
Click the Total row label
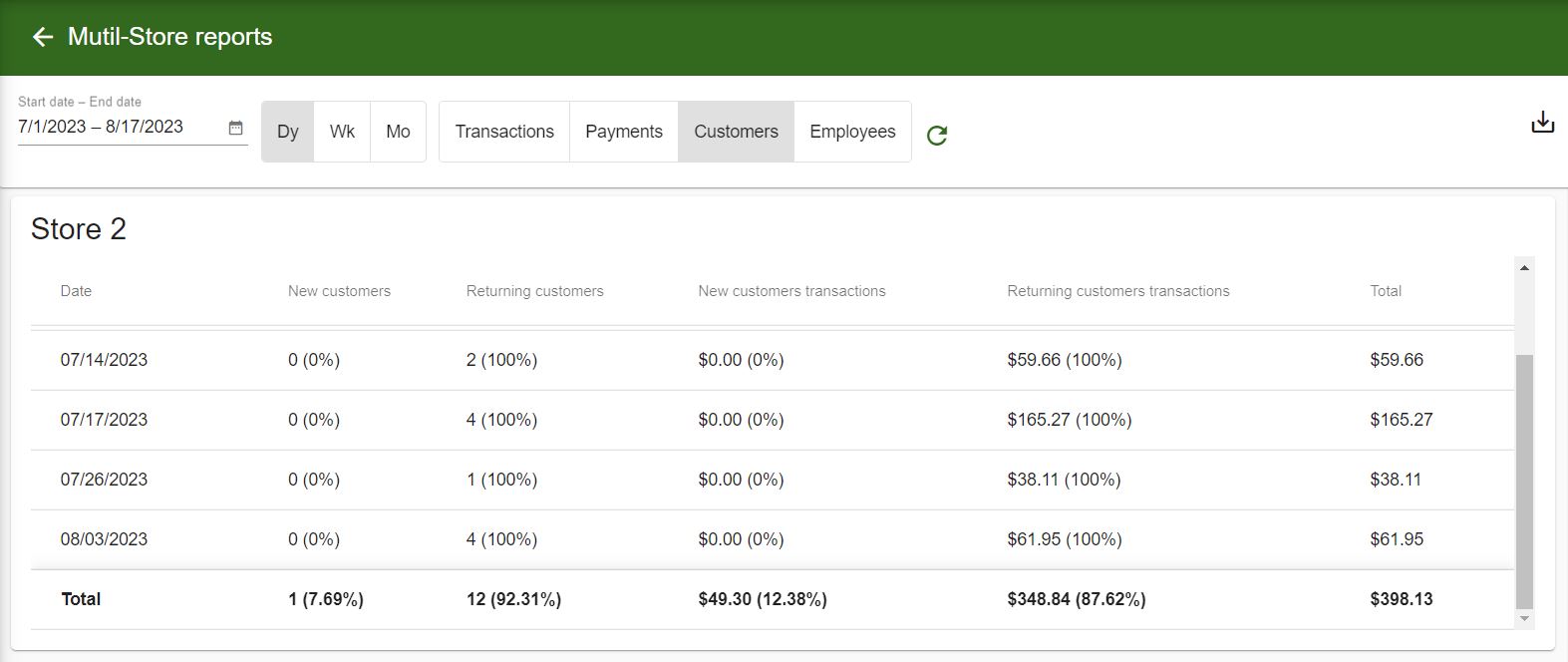(x=81, y=599)
